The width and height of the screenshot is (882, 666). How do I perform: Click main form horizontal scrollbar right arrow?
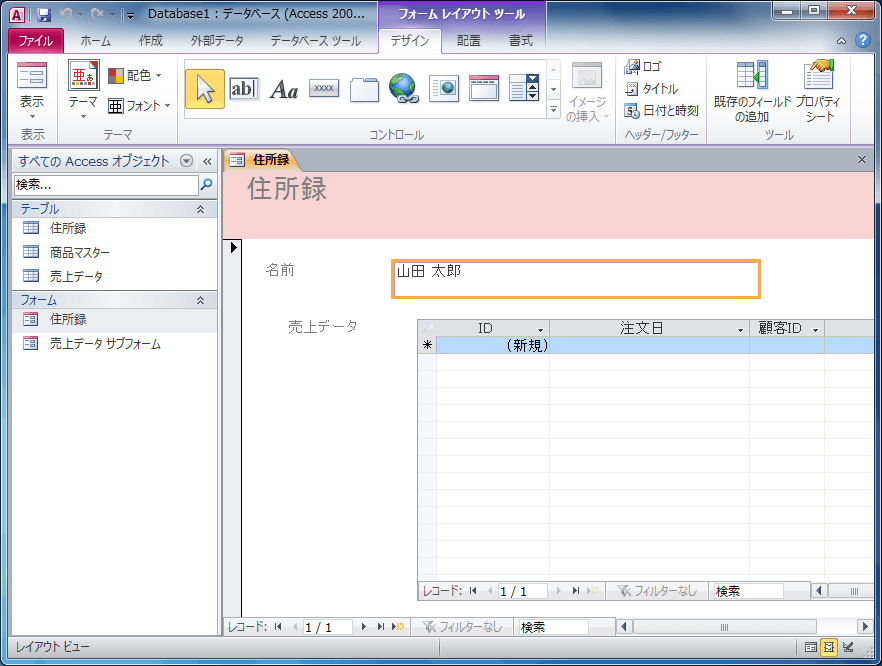(x=865, y=626)
